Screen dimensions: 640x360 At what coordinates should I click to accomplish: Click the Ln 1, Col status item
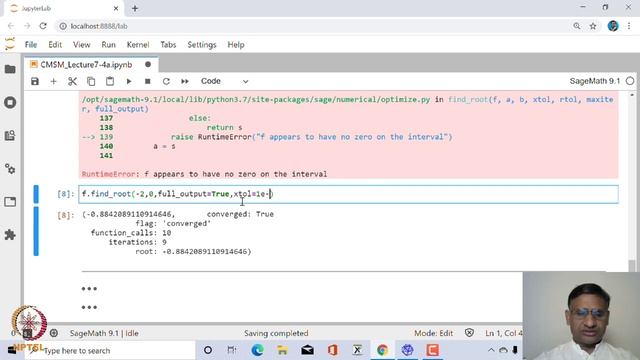click(x=503, y=333)
